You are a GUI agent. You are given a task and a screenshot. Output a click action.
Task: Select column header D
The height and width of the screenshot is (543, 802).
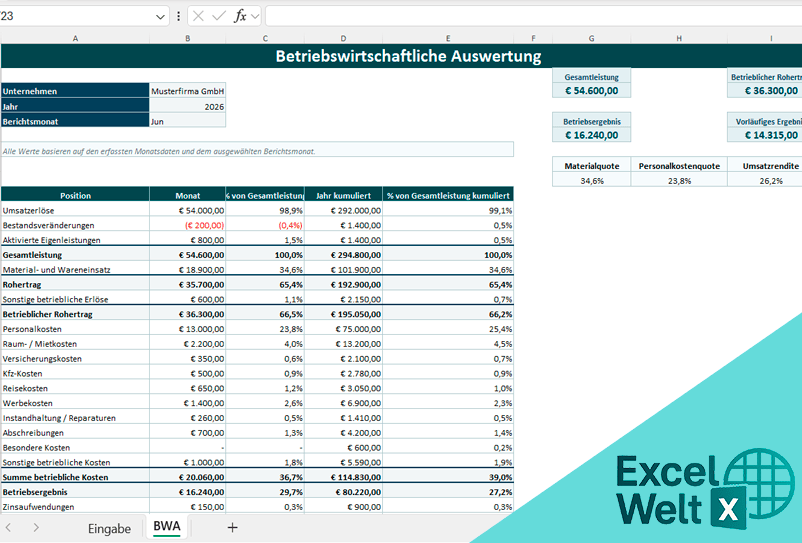point(343,38)
